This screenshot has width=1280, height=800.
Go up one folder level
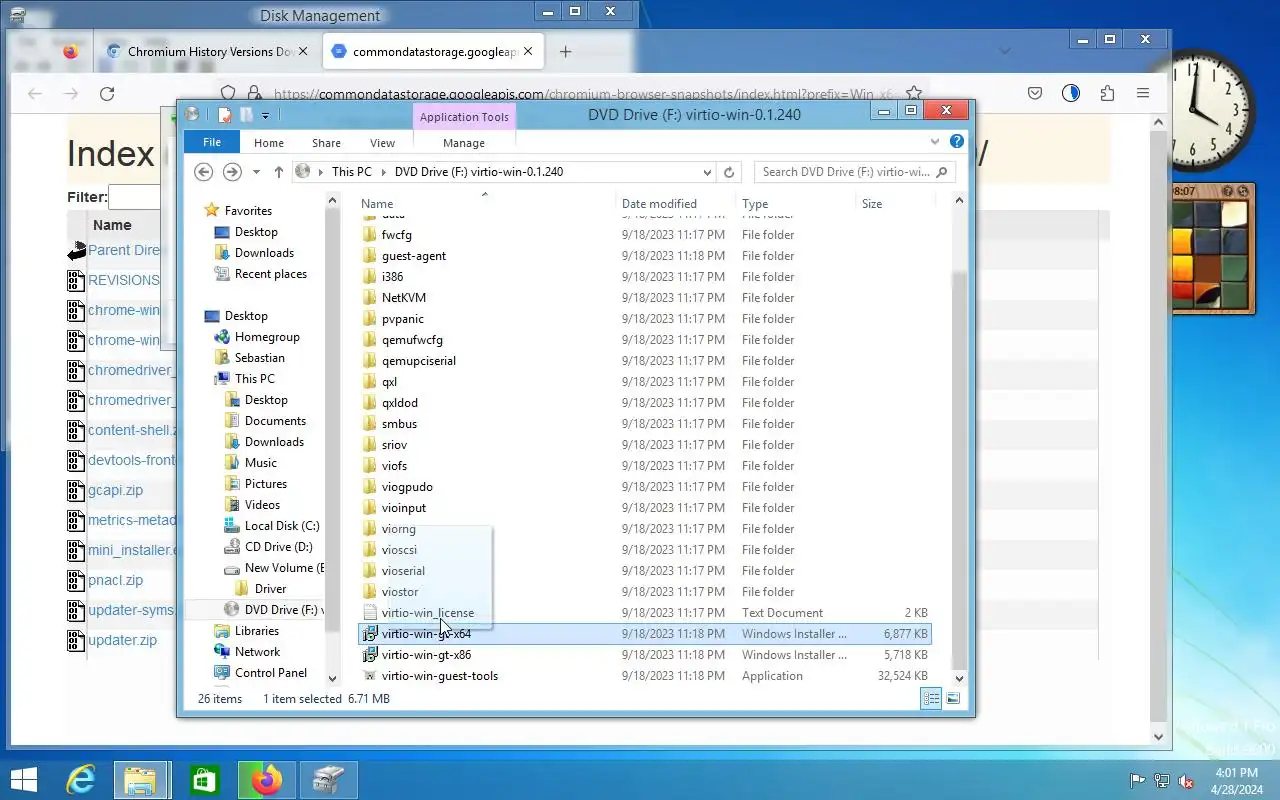pyautogui.click(x=278, y=172)
